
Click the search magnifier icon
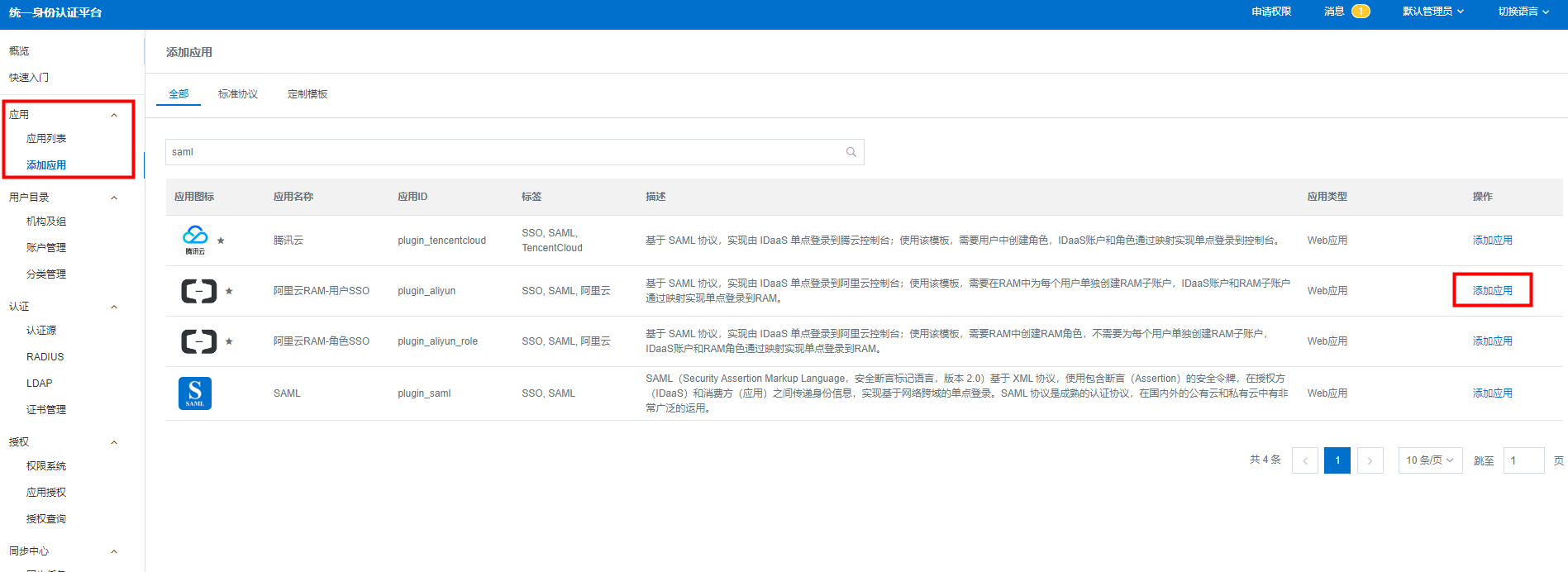click(x=851, y=152)
